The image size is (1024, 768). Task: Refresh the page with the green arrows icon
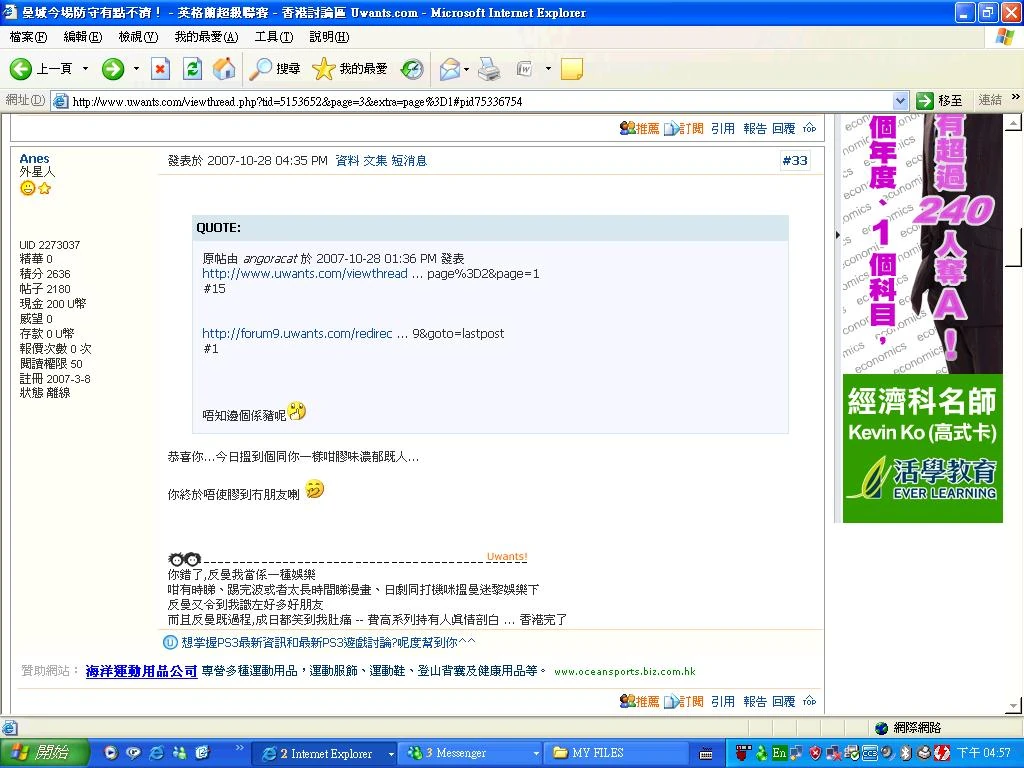pyautogui.click(x=192, y=69)
